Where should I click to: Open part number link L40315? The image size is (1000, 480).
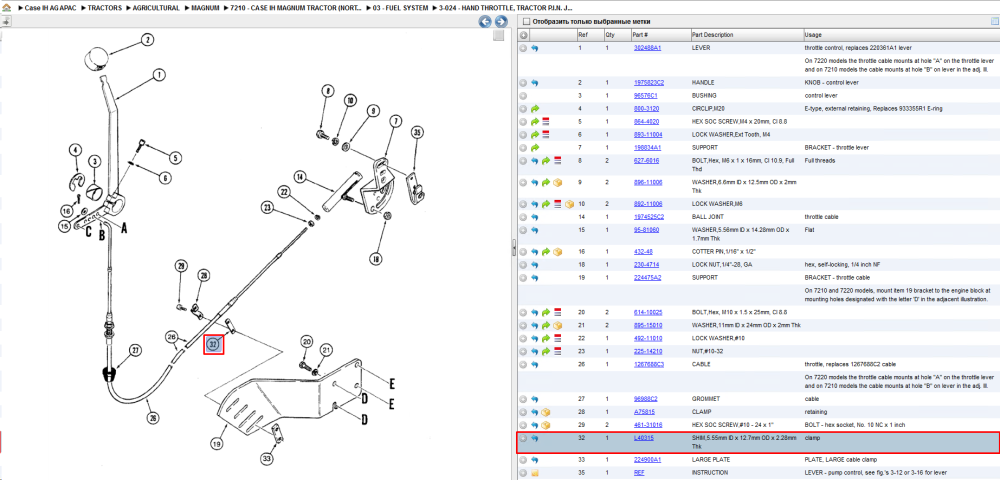click(643, 438)
